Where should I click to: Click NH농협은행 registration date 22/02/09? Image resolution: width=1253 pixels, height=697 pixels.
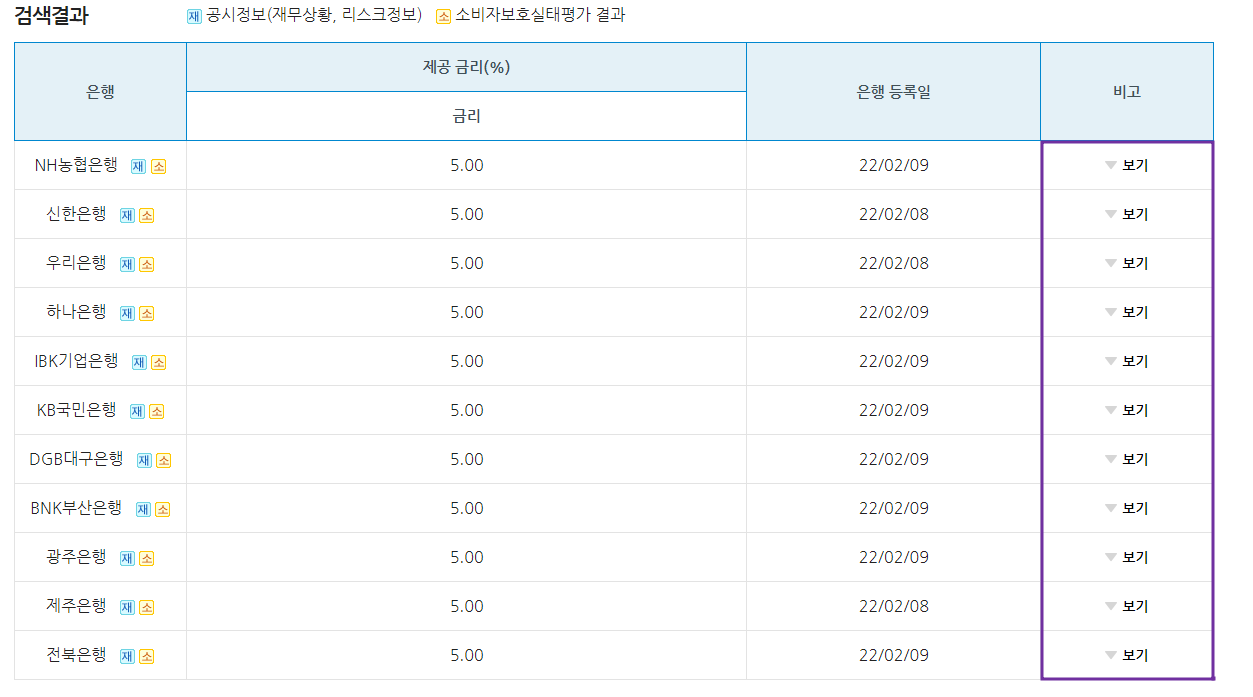[x=894, y=165]
